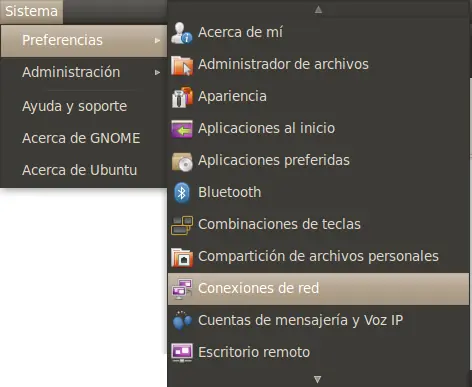
Task: Open the Preferencias submenu
Action: pos(84,40)
